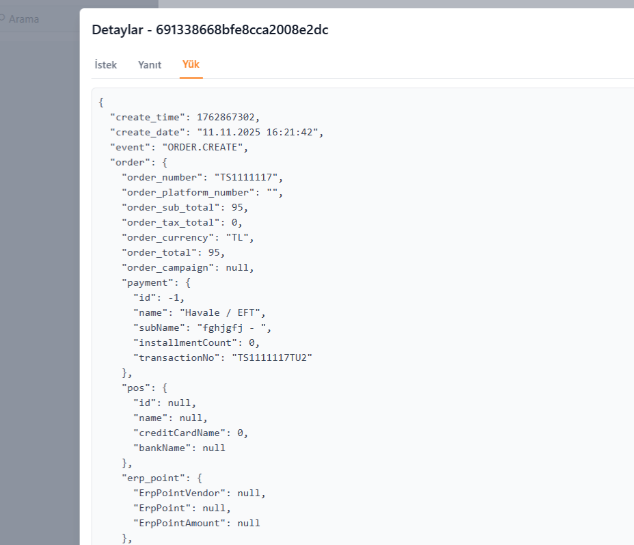634x545 pixels.
Task: Click the "pos" object key
Action: pyautogui.click(x=137, y=387)
